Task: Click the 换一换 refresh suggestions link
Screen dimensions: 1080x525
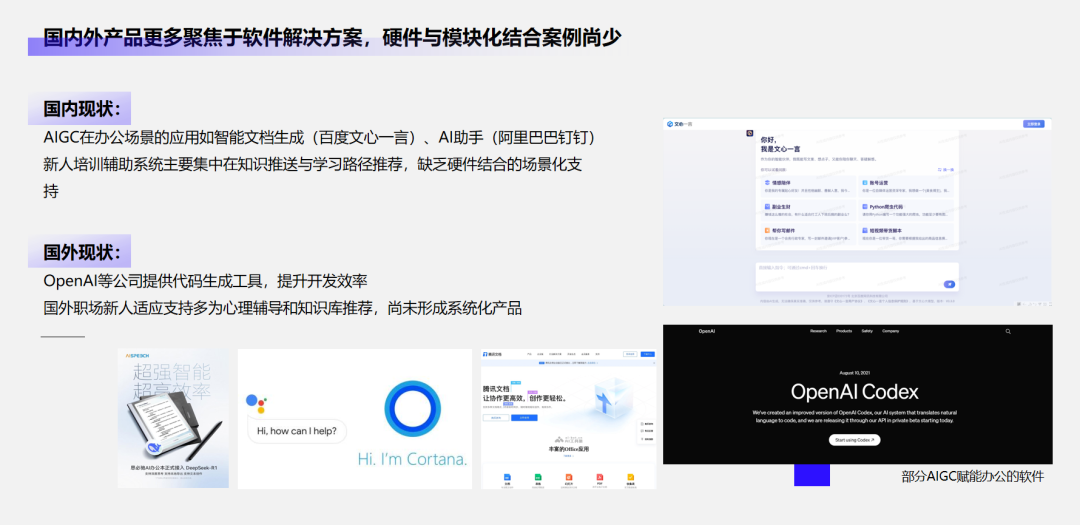Action: point(946,169)
